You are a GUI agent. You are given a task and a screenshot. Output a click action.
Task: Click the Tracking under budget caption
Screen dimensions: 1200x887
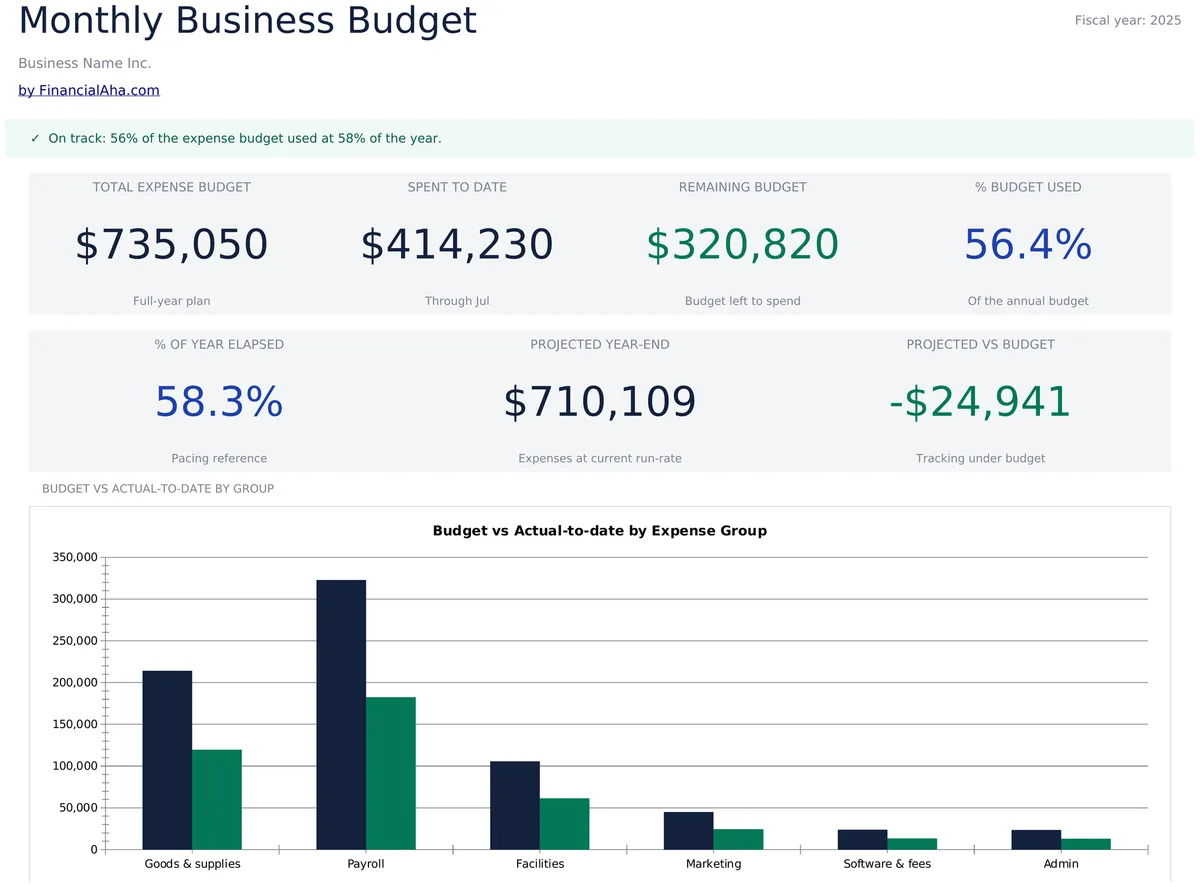[980, 458]
